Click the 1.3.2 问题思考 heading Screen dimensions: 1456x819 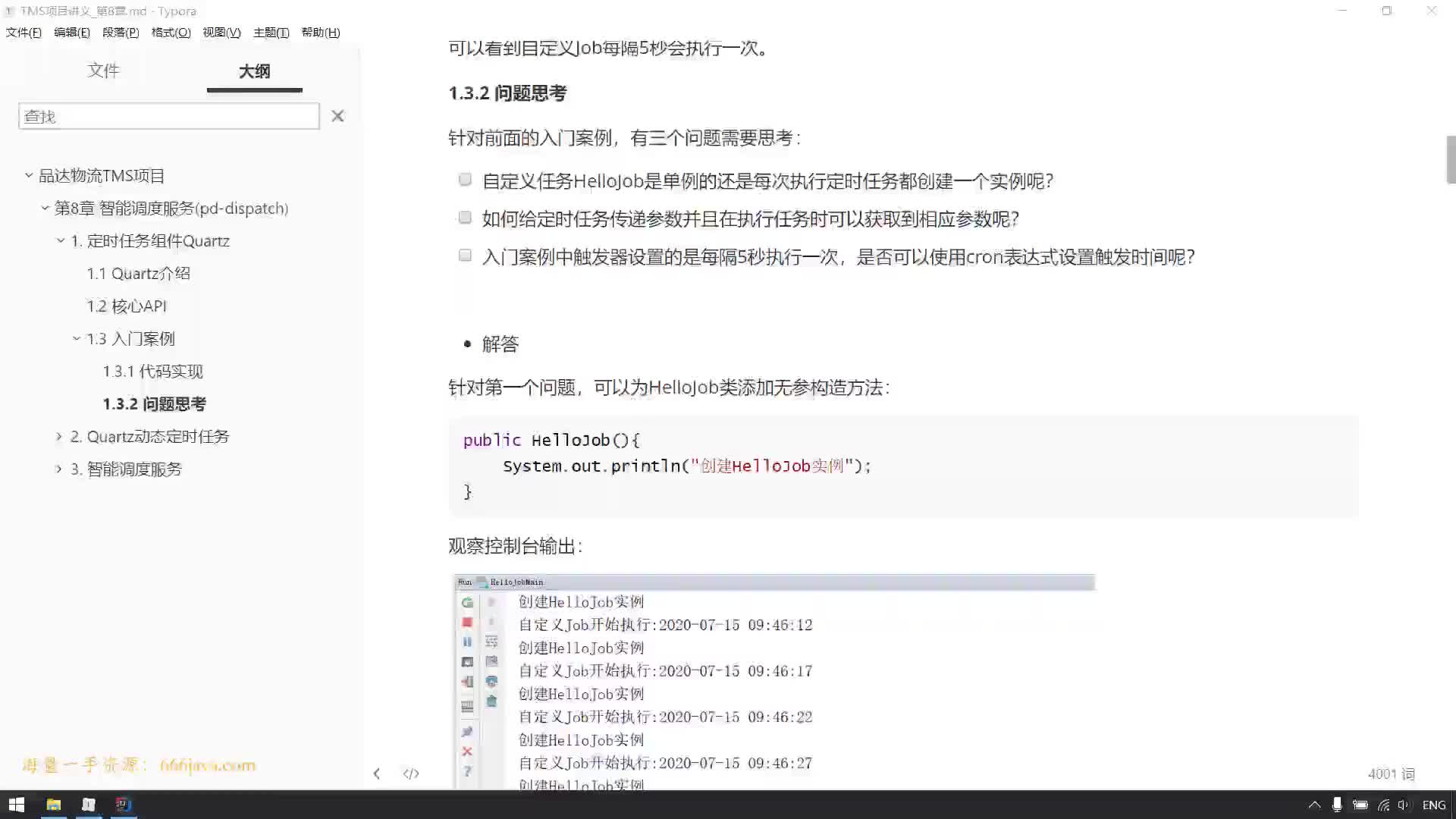[x=507, y=93]
